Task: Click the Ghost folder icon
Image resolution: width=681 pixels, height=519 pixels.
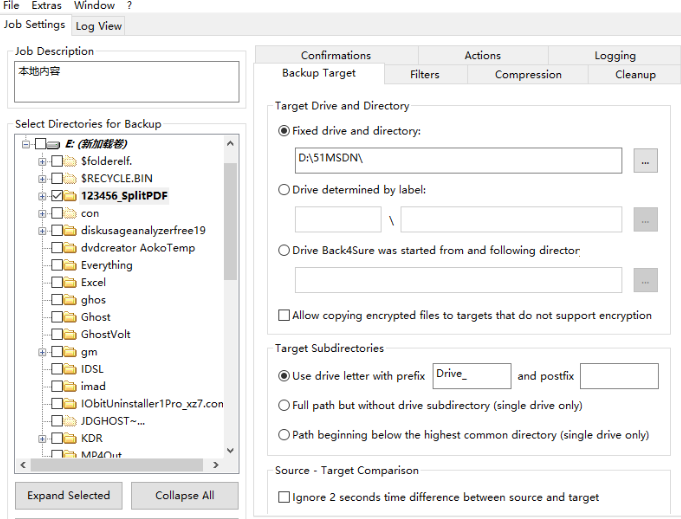Action: click(x=70, y=317)
